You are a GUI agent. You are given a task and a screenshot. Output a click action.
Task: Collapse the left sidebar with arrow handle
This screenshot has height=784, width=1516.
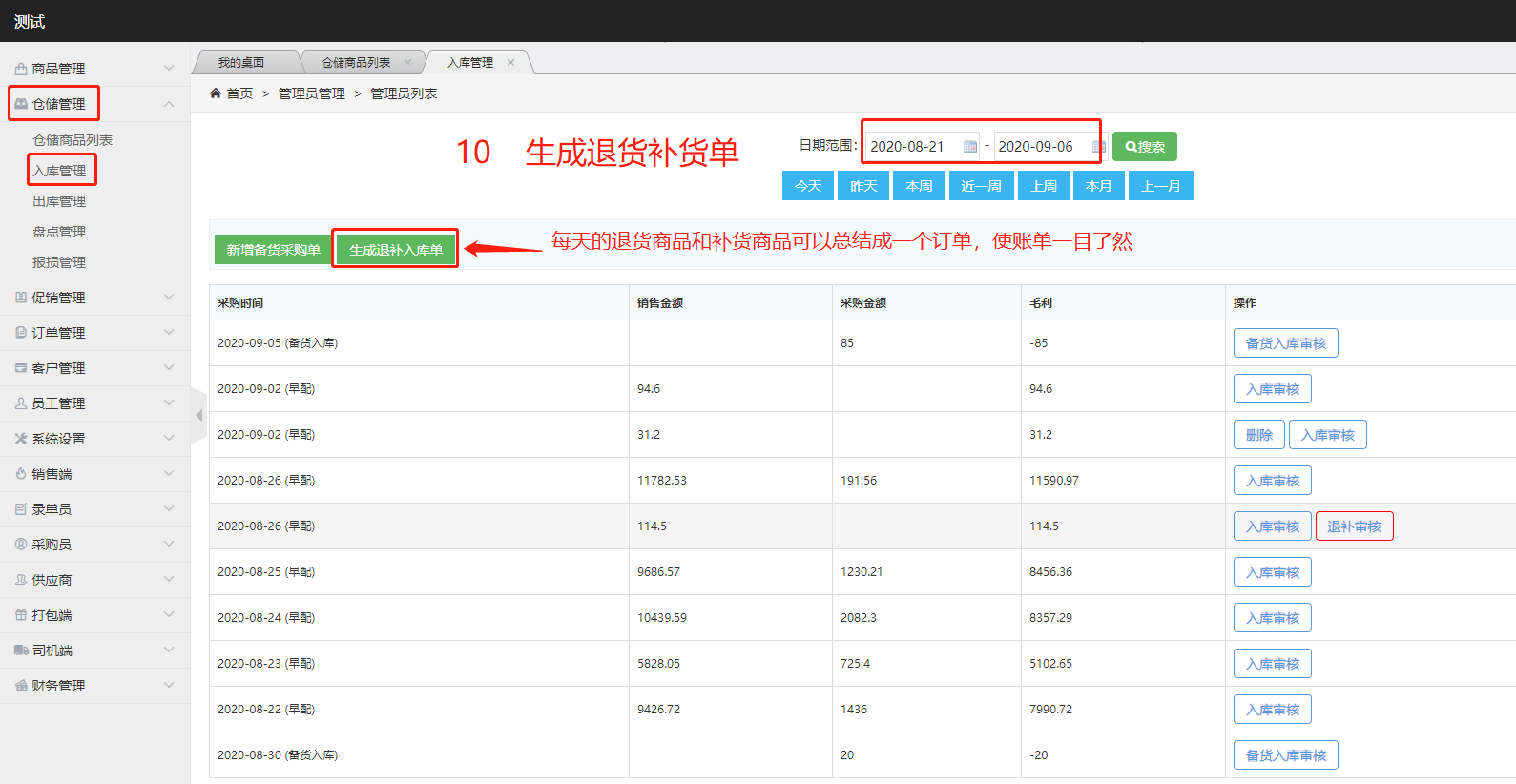click(x=198, y=416)
